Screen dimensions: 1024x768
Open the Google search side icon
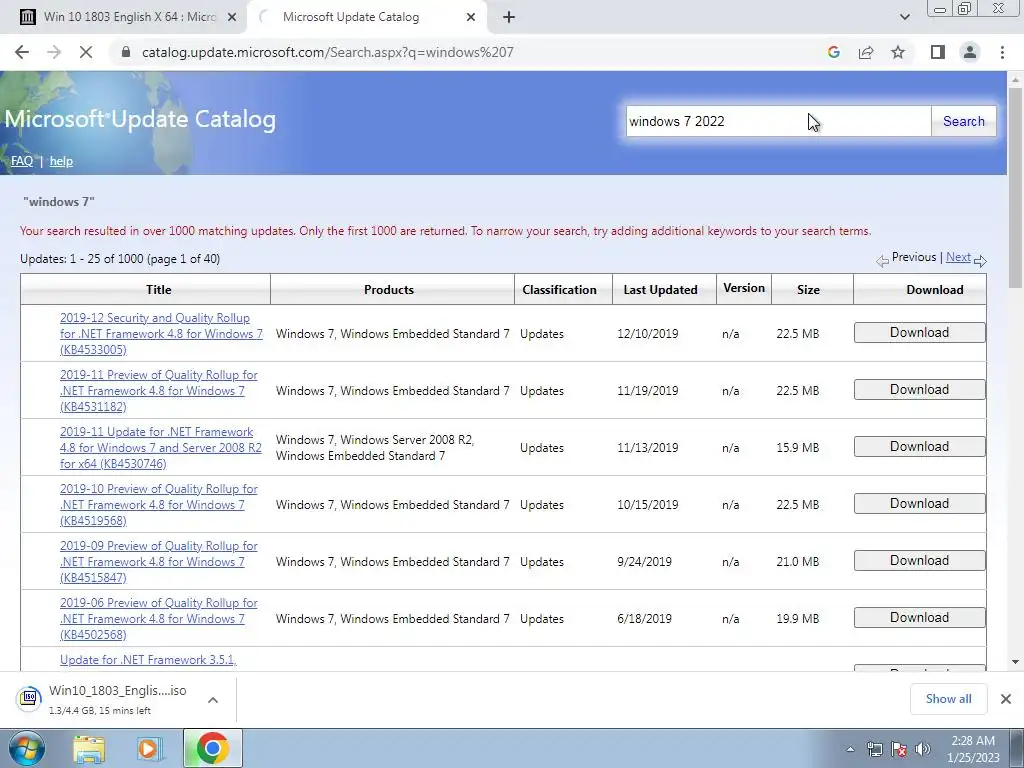pyautogui.click(x=833, y=52)
